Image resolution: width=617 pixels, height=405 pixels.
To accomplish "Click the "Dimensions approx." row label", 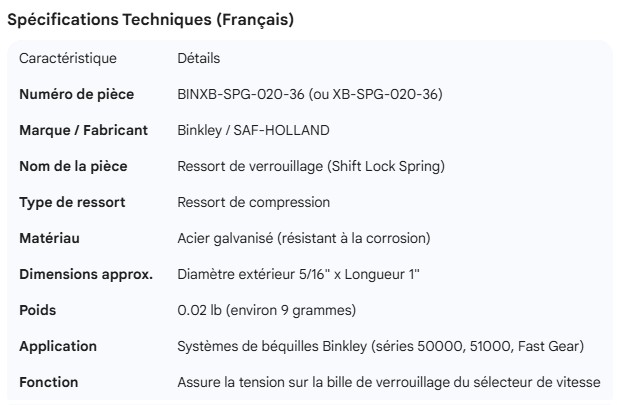I will pos(86,274).
